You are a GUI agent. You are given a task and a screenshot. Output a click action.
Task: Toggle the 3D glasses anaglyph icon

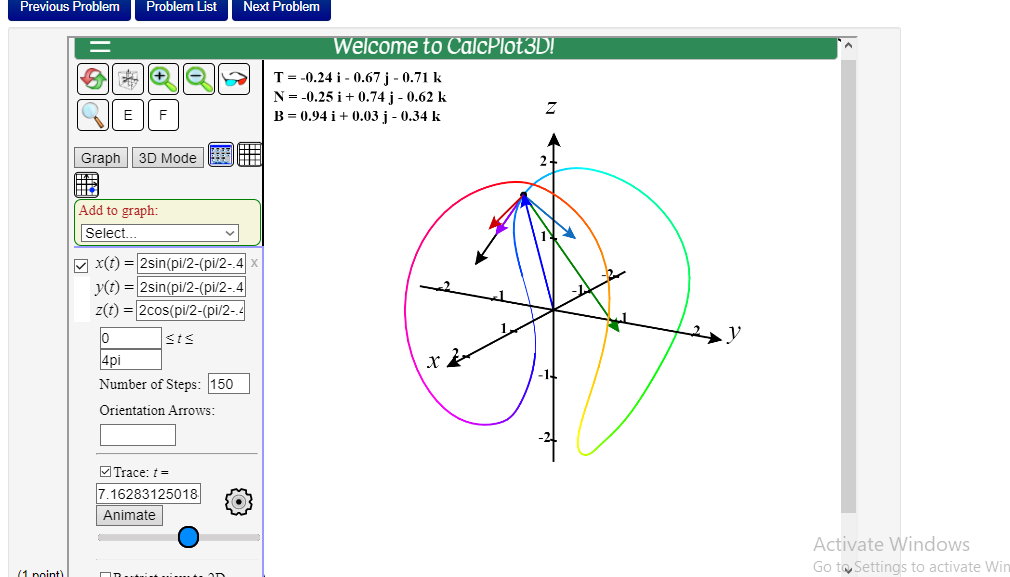click(234, 79)
